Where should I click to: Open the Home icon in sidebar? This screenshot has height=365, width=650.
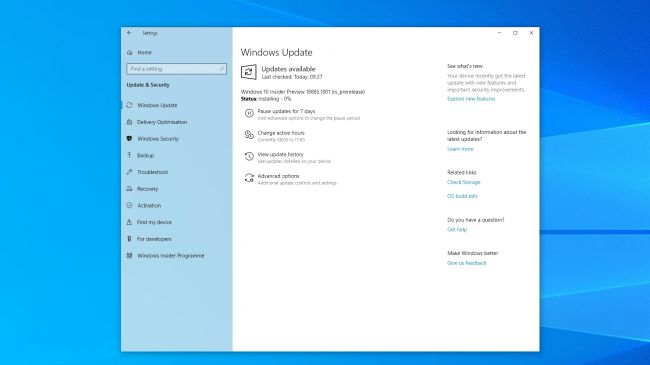click(130, 53)
